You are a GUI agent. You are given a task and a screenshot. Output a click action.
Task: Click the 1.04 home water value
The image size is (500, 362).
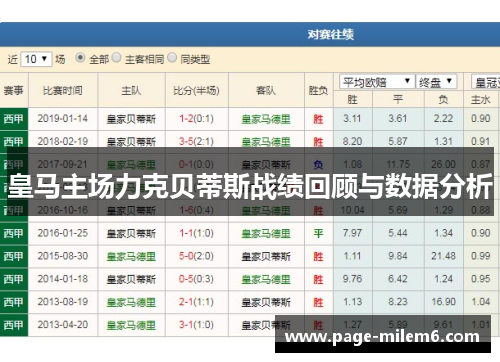click(x=481, y=302)
